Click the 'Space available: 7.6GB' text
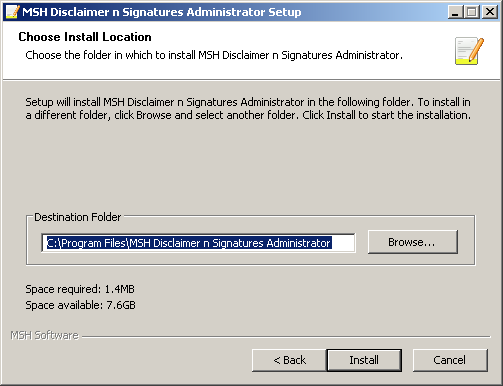Viewport: 503px width, 386px height. point(80,305)
